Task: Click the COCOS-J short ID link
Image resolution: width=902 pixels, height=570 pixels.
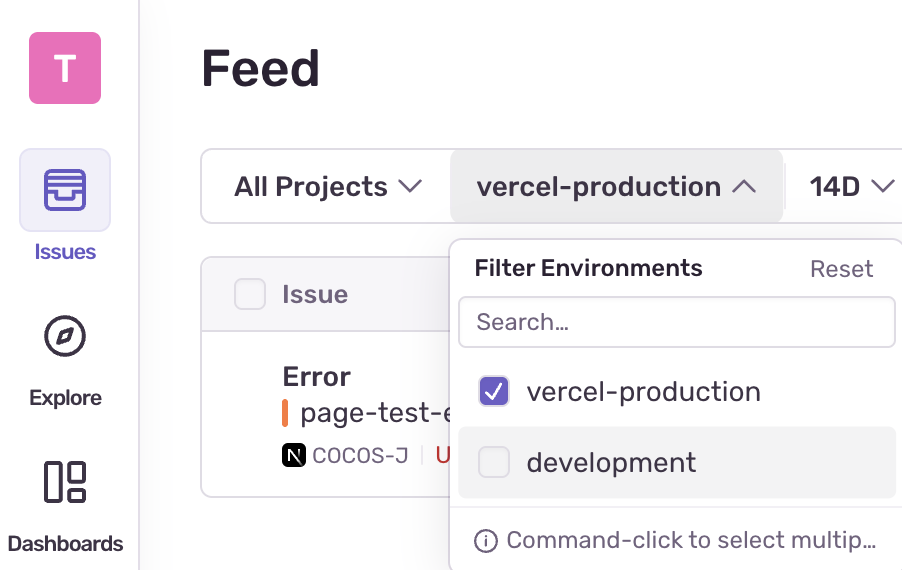Action: 360,455
